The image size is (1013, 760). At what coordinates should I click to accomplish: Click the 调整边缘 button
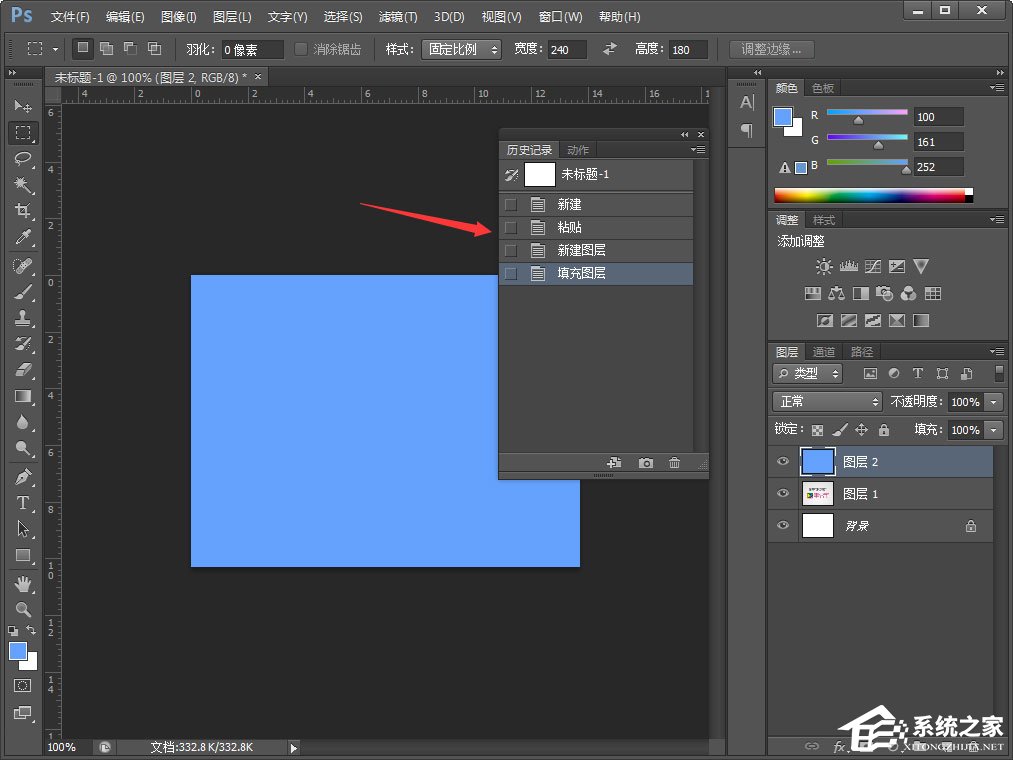coord(771,49)
